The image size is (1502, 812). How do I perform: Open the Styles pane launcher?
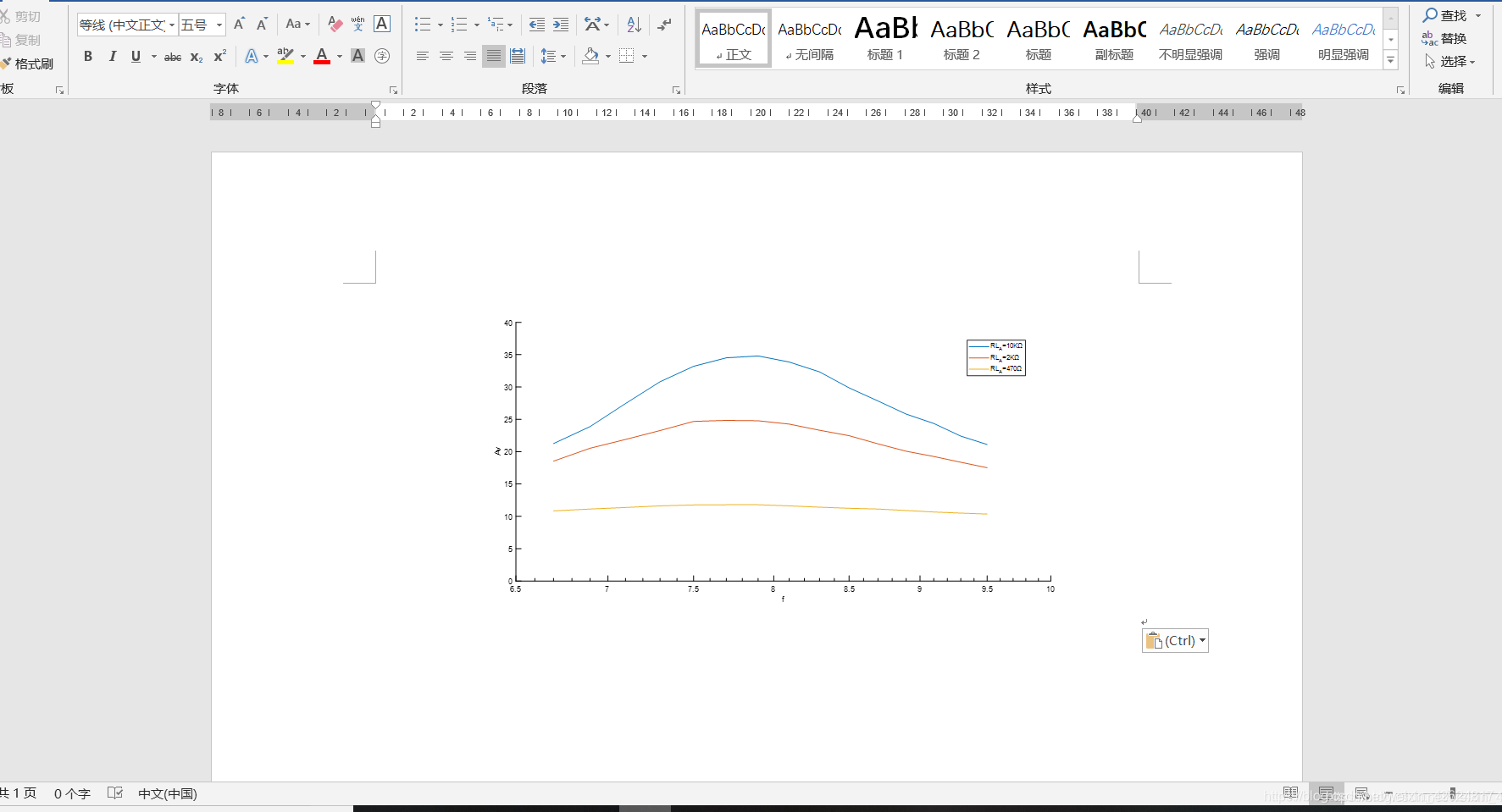coord(1400,90)
